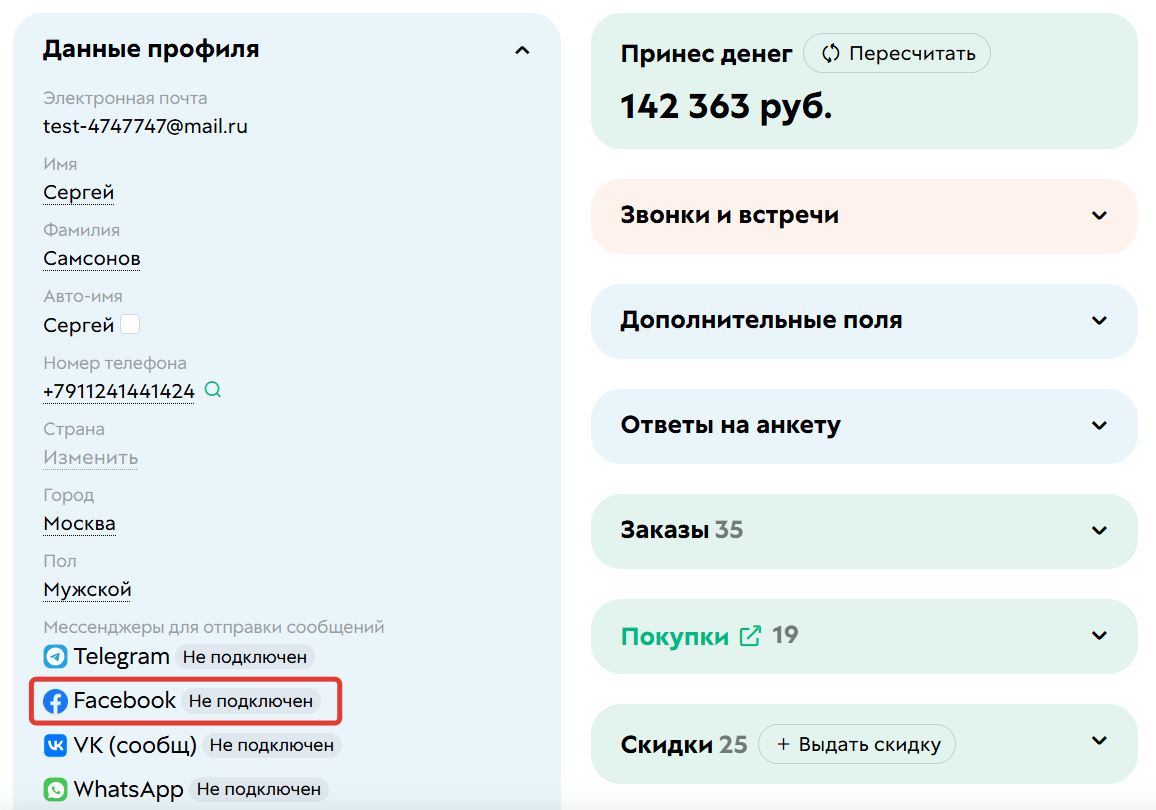Viewport: 1156px width, 810px height.
Task: Toggle the Авто-имя checkbox
Action: point(130,323)
